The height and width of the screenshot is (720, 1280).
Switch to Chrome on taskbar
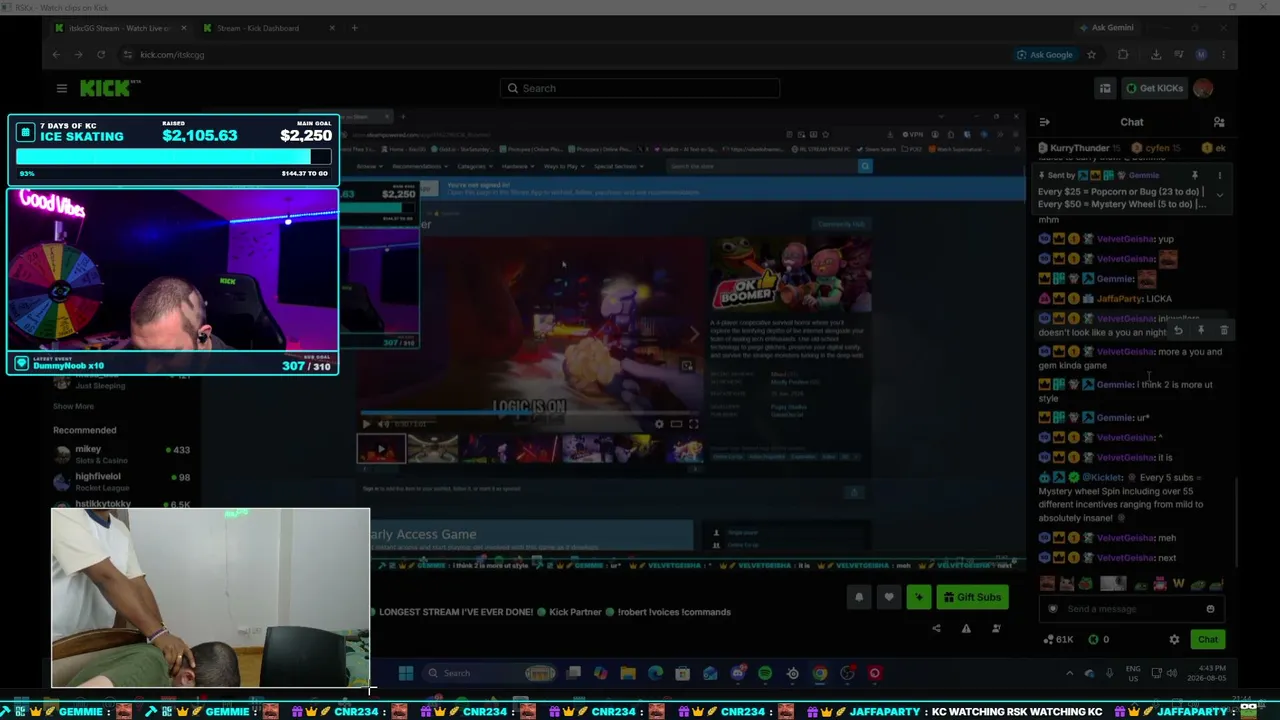pos(820,673)
